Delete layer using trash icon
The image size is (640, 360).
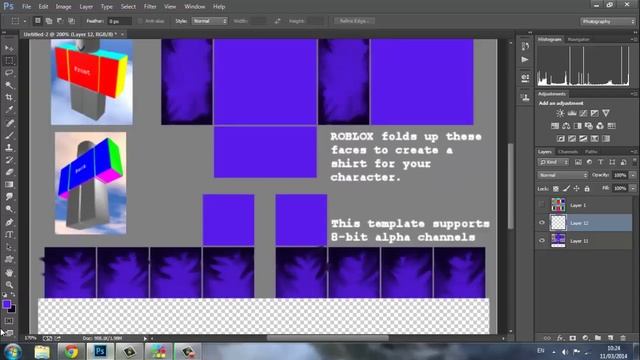tap(623, 338)
